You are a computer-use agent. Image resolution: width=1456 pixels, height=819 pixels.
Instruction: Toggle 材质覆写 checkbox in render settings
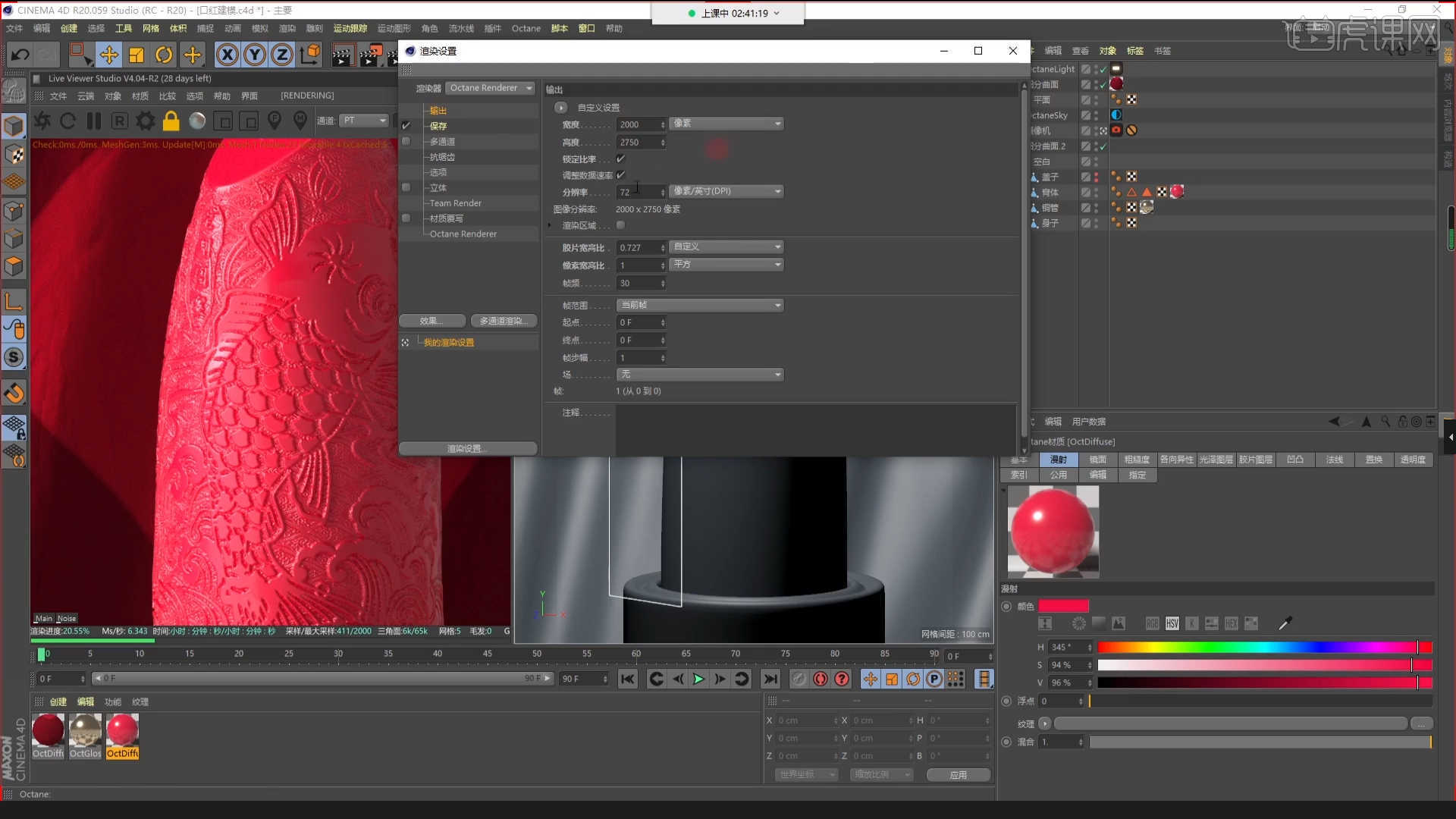406,218
